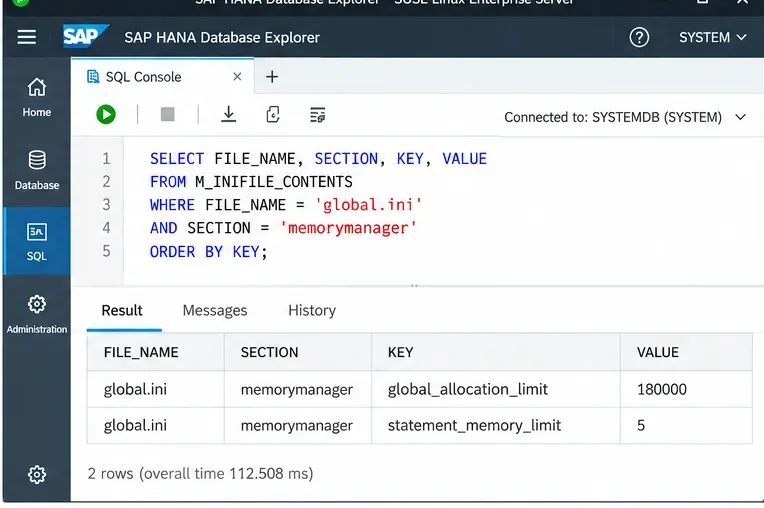Click the stop execution button

click(167, 114)
